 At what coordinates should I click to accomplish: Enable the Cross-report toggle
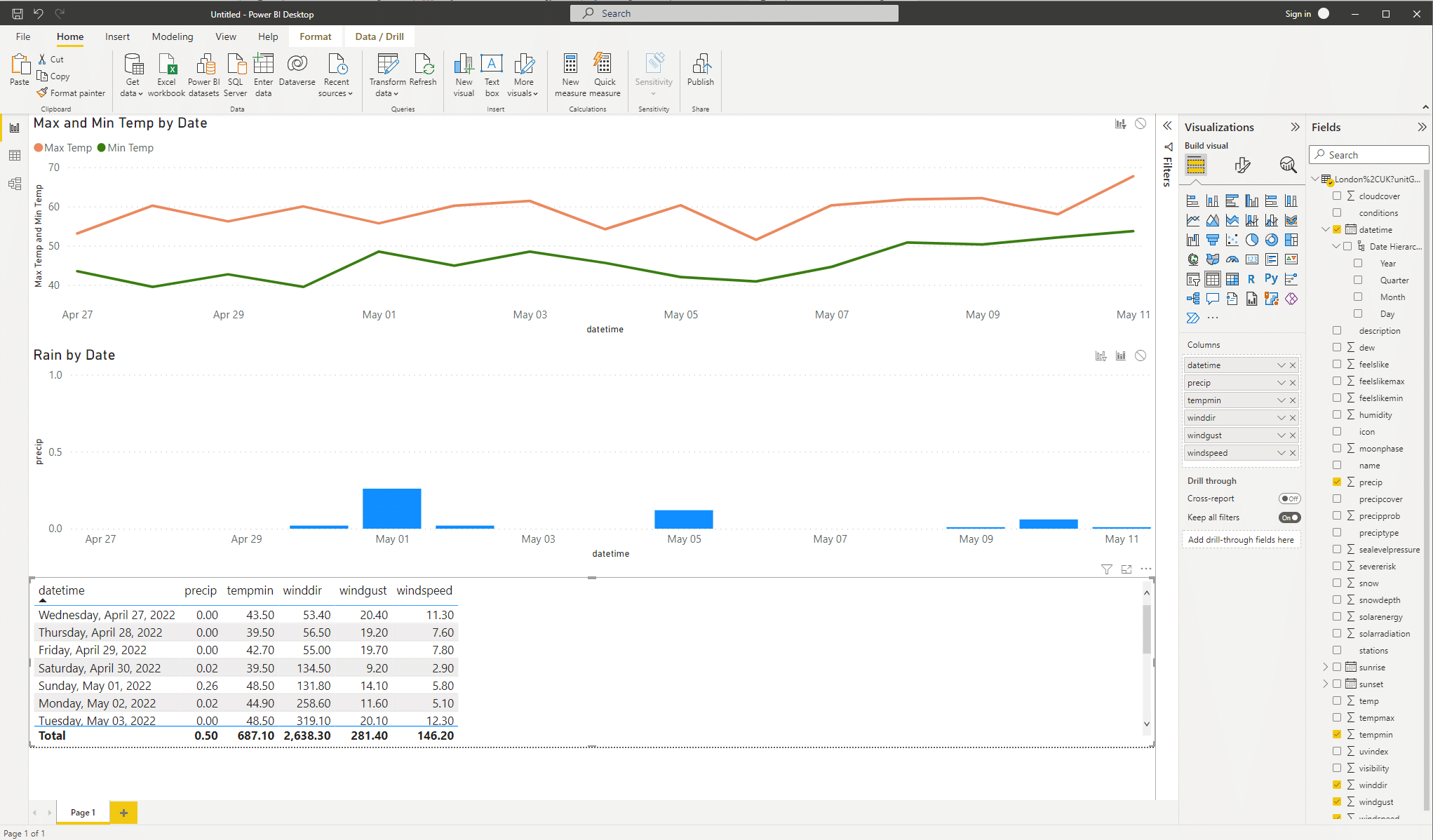tap(1289, 499)
